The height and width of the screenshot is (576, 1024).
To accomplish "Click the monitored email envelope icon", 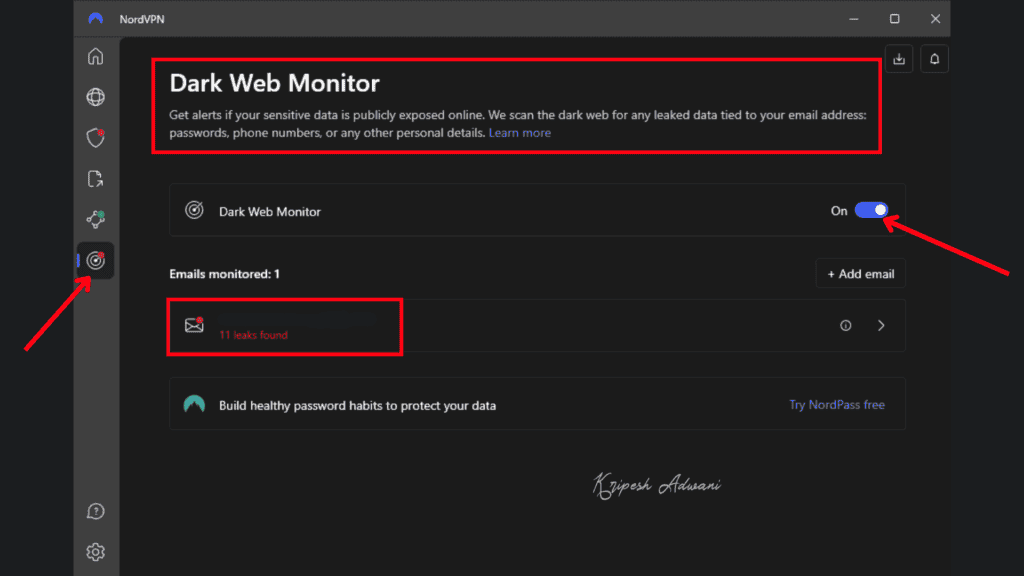I will pos(196,325).
